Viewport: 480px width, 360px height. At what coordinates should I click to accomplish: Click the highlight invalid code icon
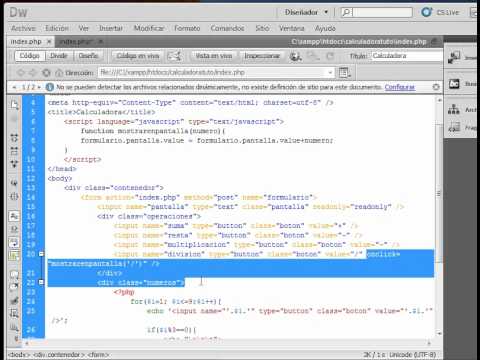click(x=14, y=229)
